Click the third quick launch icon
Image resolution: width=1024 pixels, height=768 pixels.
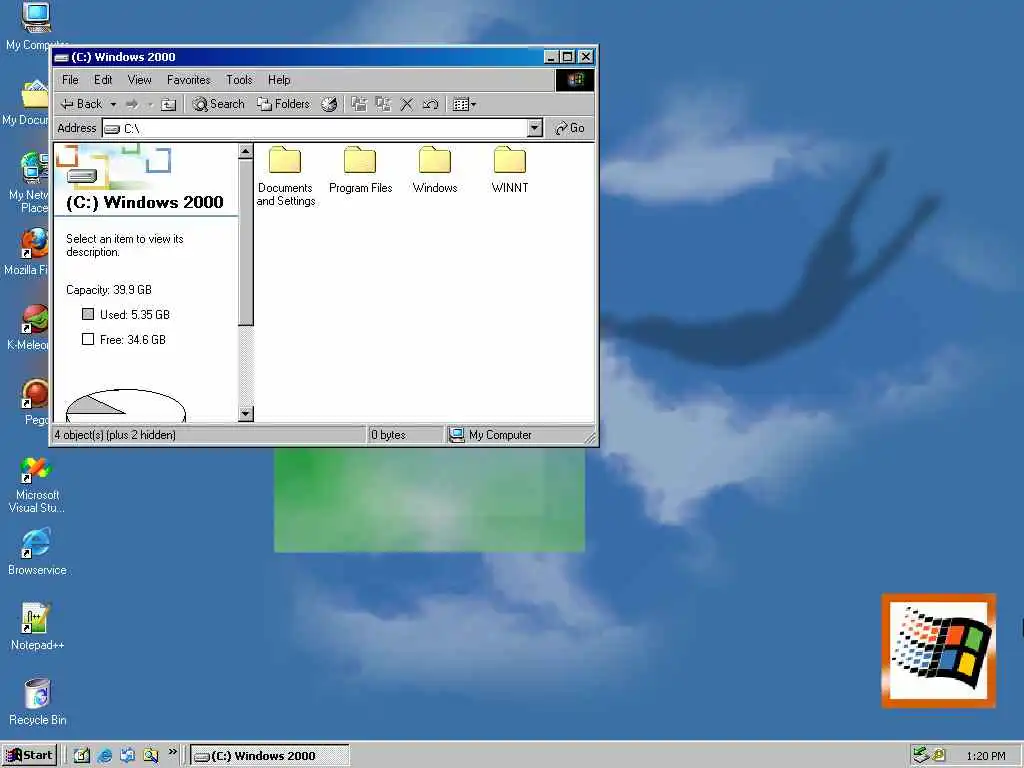coord(128,755)
